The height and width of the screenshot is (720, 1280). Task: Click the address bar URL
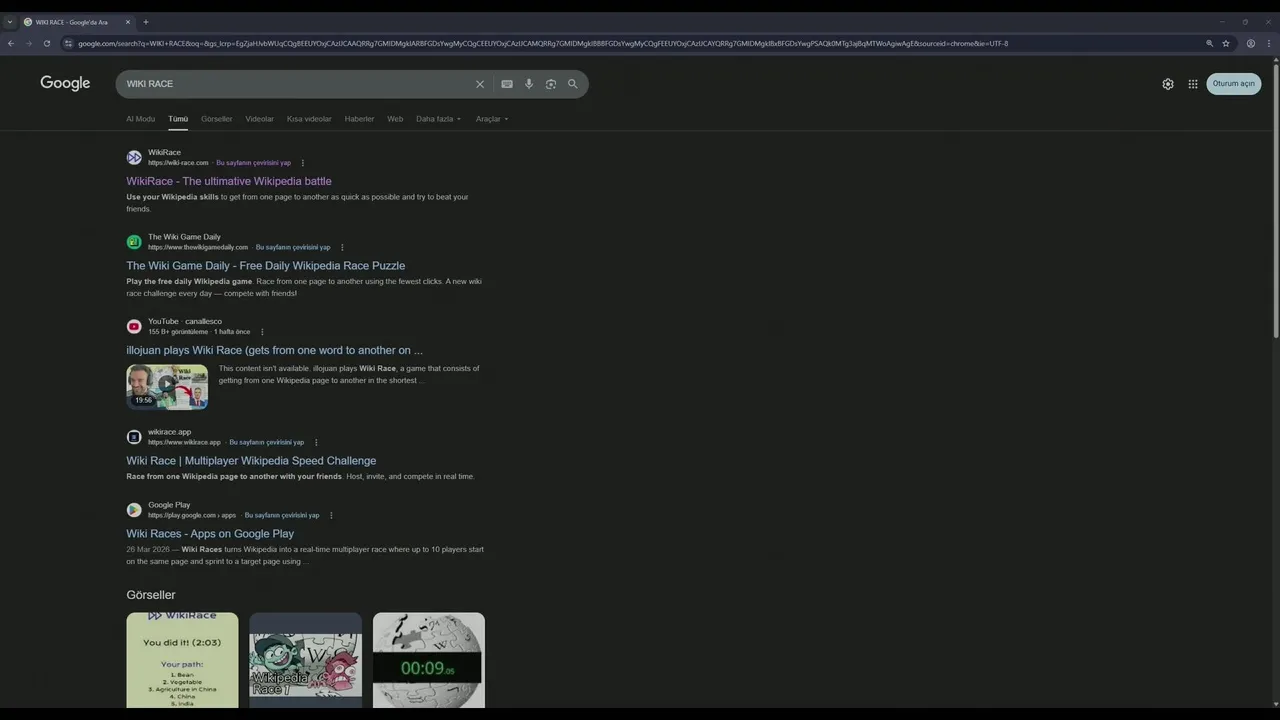point(543,43)
